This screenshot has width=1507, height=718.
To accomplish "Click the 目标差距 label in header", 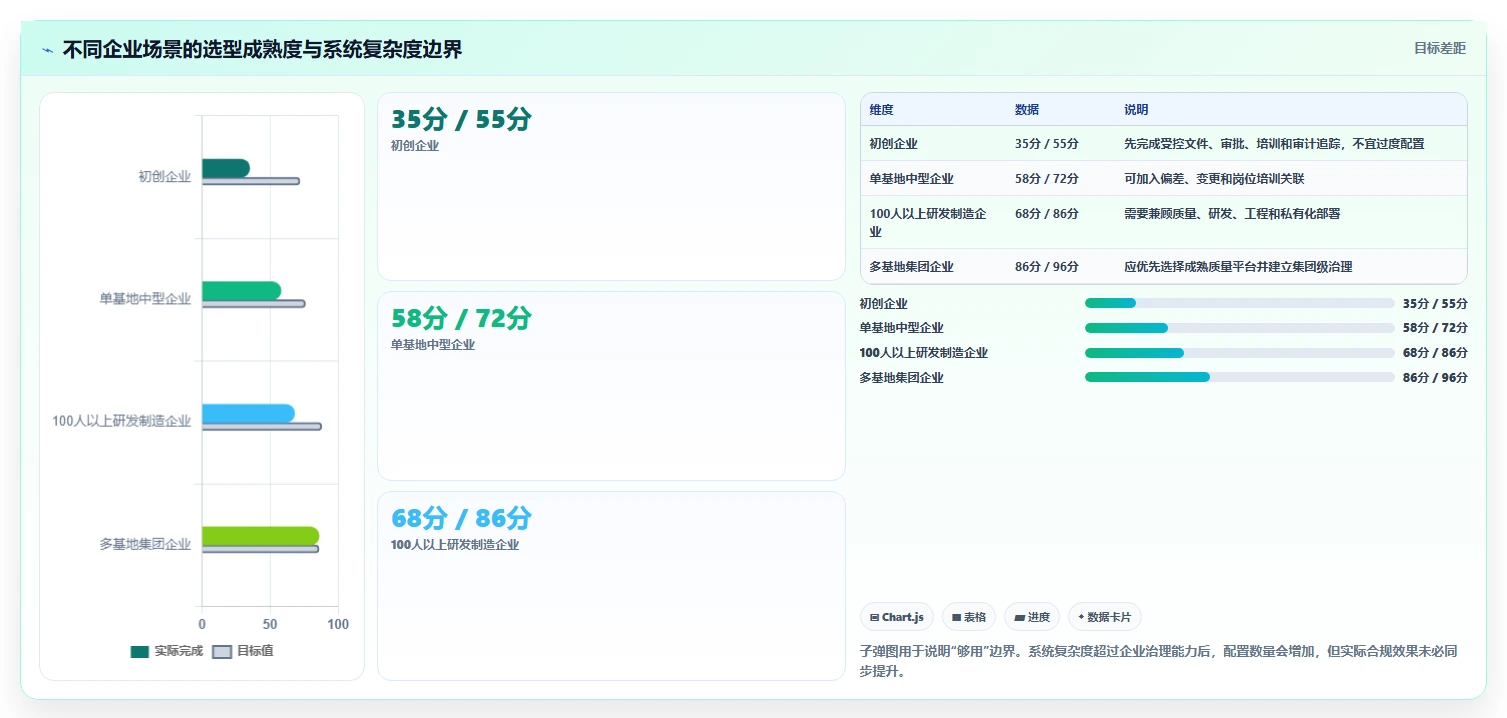I will coord(1440,48).
